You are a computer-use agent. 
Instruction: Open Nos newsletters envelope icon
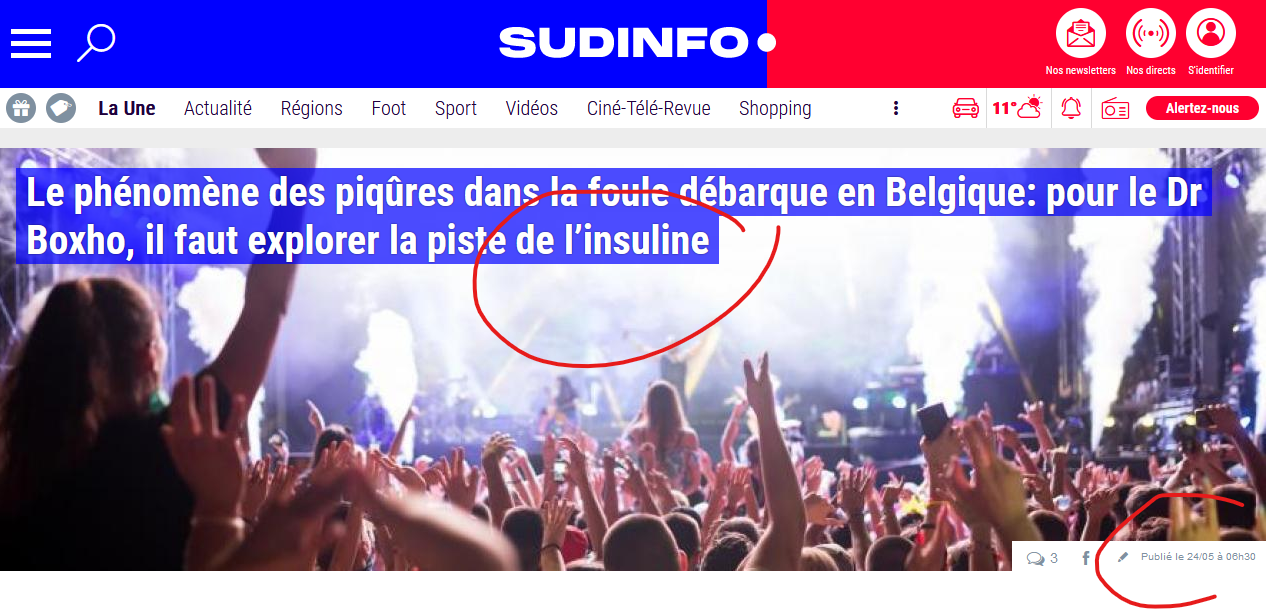[x=1081, y=34]
